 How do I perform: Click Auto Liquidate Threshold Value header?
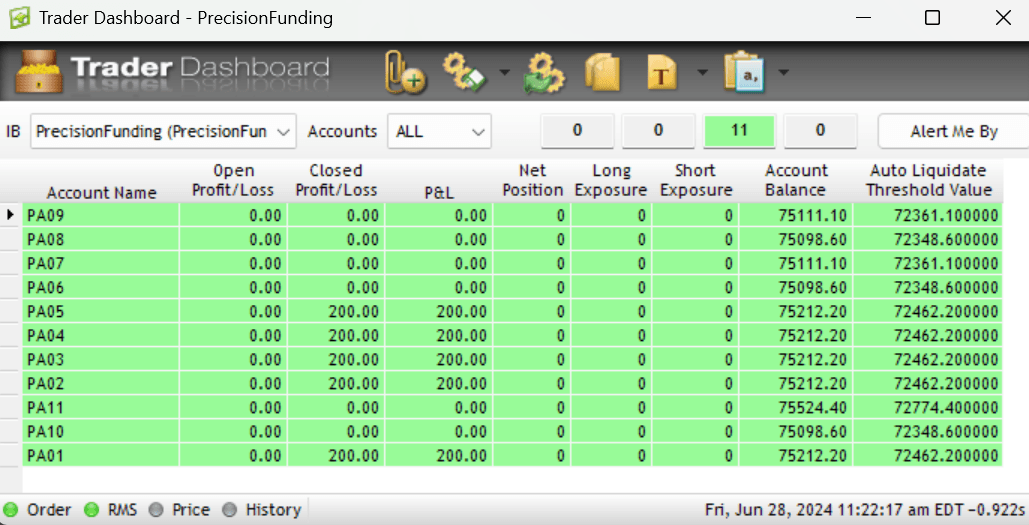[929, 180]
